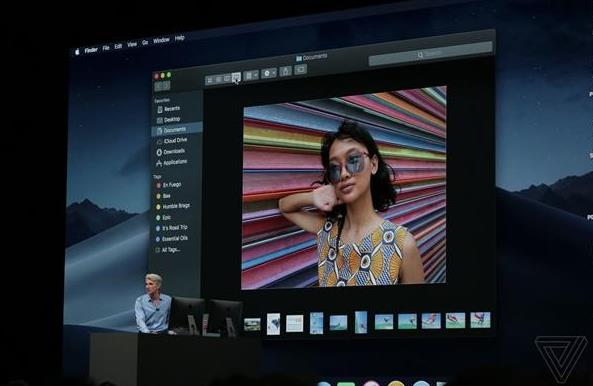Switch to column view in Finder toolbar

point(227,79)
